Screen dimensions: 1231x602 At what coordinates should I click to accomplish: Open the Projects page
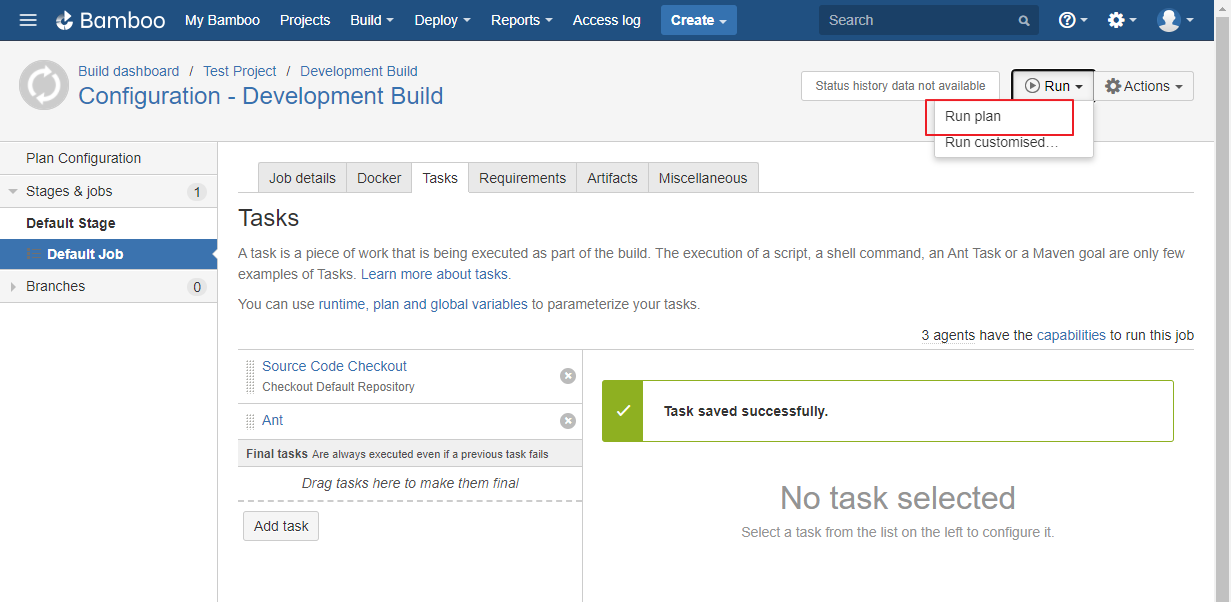coord(305,20)
